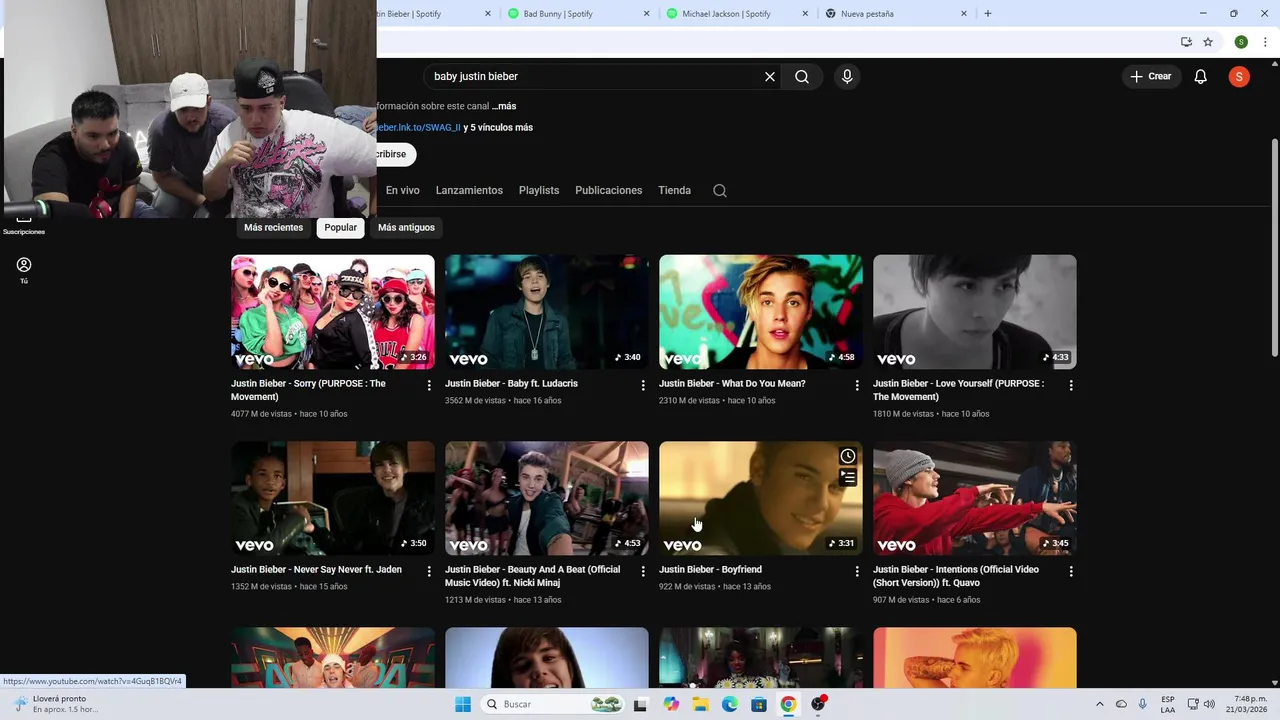Open options menu for Intentions video
The height and width of the screenshot is (720, 1280).
click(x=1071, y=571)
